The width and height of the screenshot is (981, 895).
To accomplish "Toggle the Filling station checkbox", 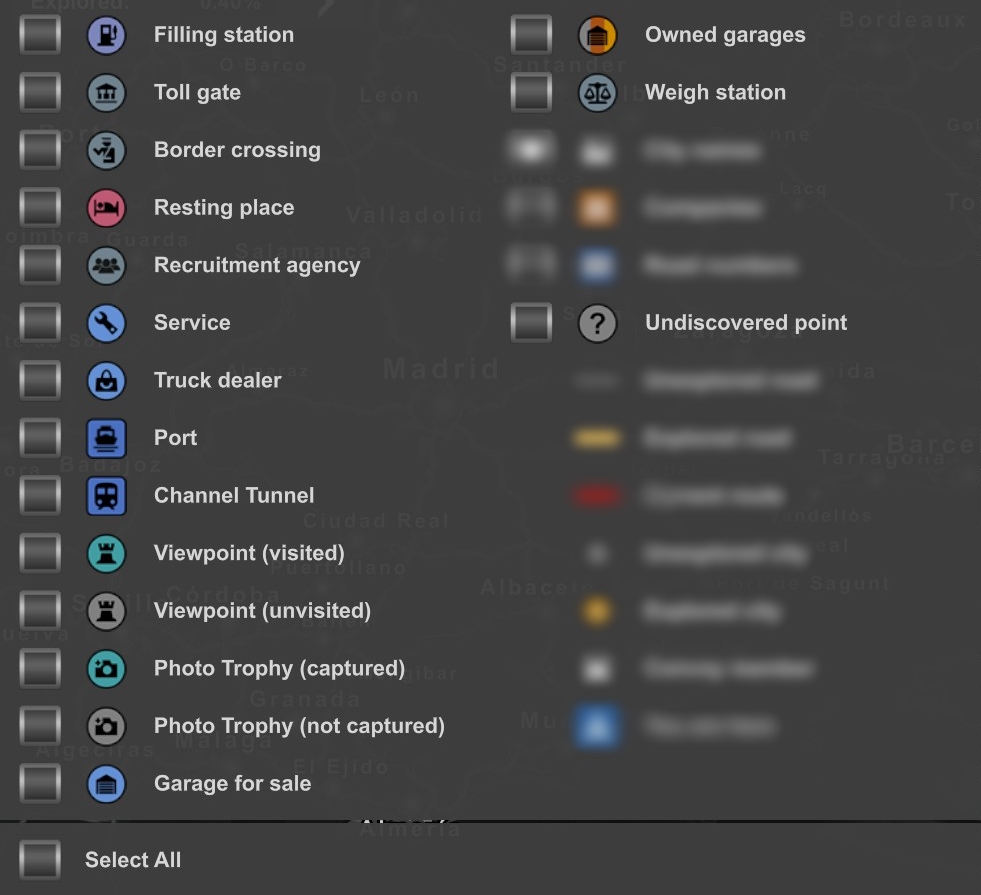I will click(40, 35).
